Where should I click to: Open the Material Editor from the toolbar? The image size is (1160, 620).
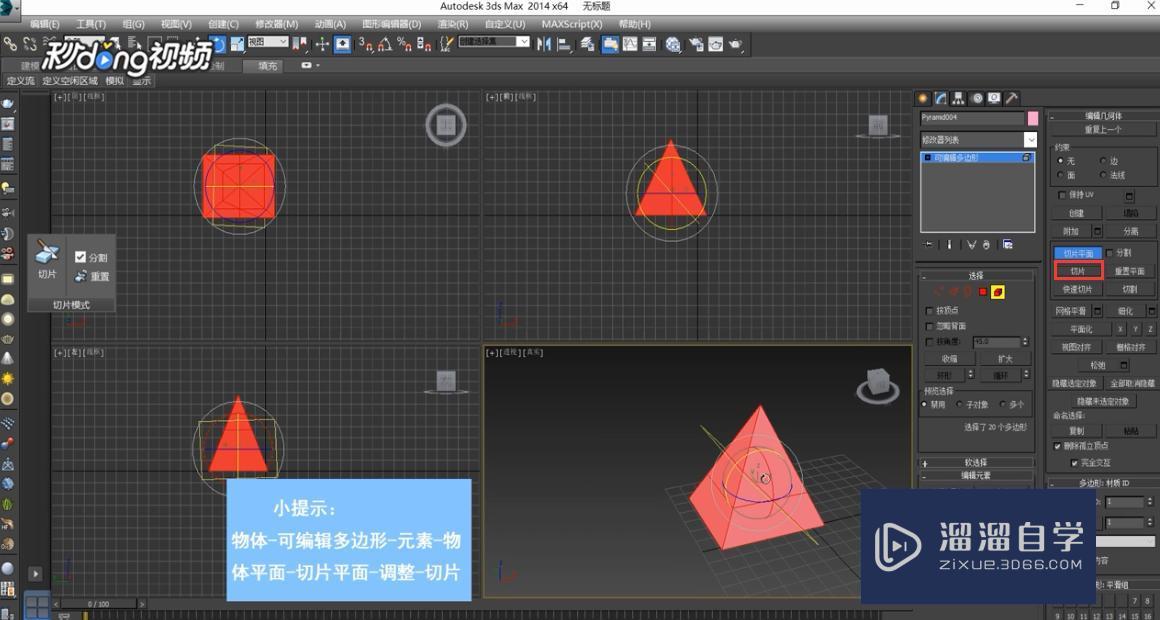(672, 44)
